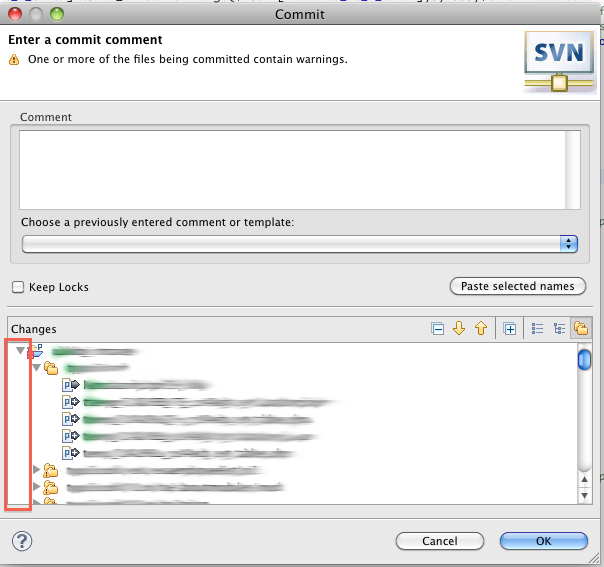Expand the topmost collapsed folder in Changes
The height and width of the screenshot is (567, 604).
tap(37, 470)
